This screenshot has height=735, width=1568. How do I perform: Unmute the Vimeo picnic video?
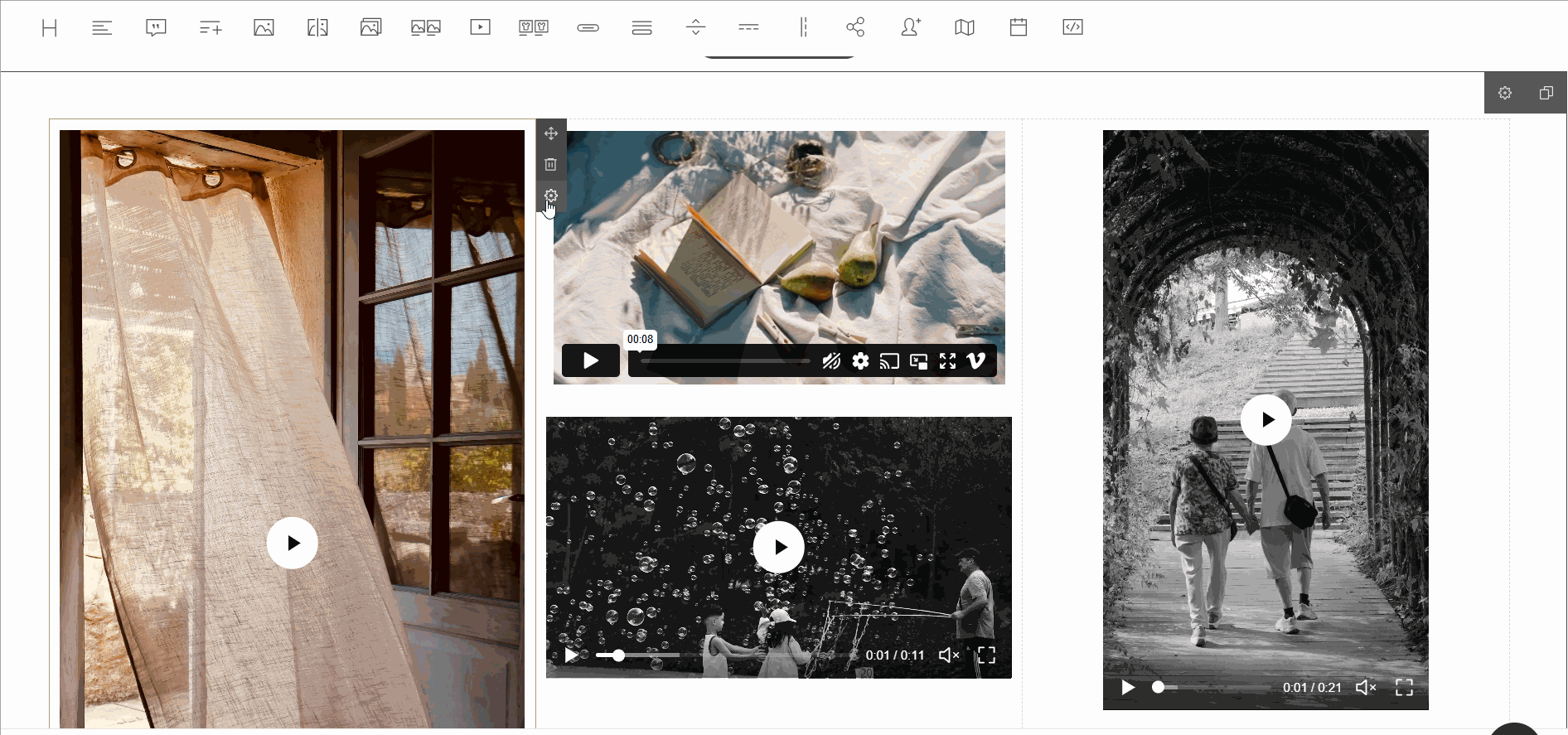coord(831,360)
